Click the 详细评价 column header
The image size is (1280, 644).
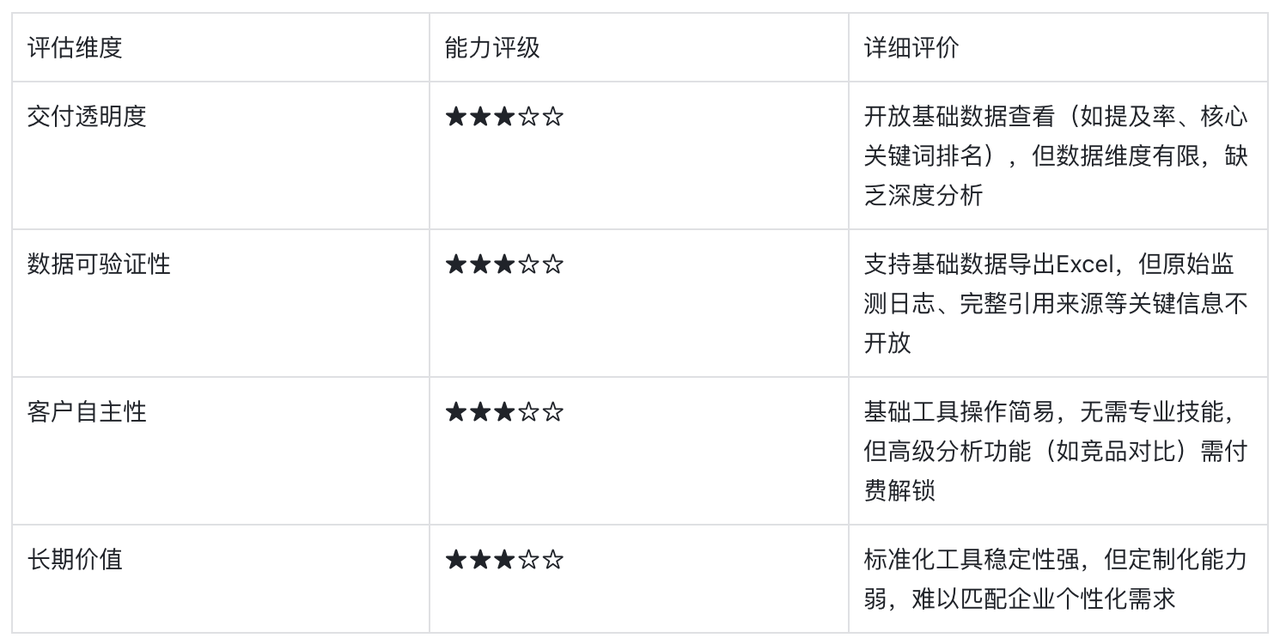click(x=911, y=48)
